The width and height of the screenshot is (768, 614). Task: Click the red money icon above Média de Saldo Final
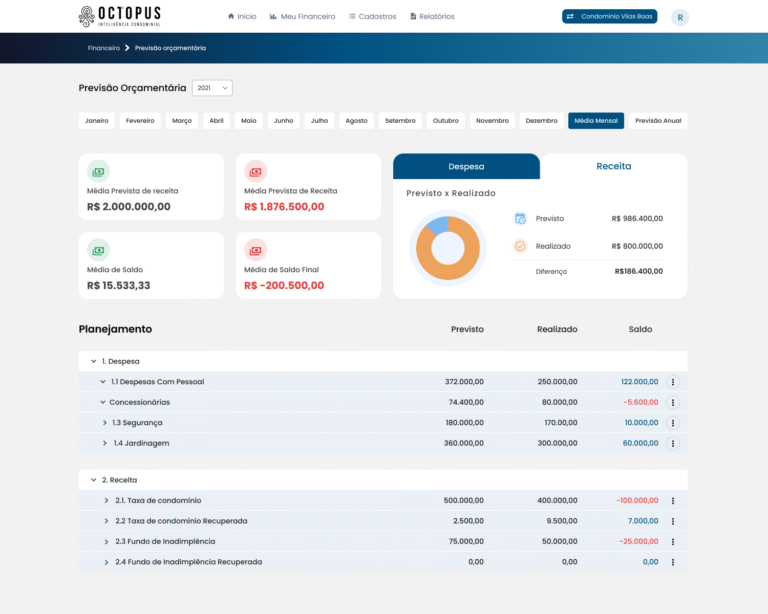pos(255,250)
